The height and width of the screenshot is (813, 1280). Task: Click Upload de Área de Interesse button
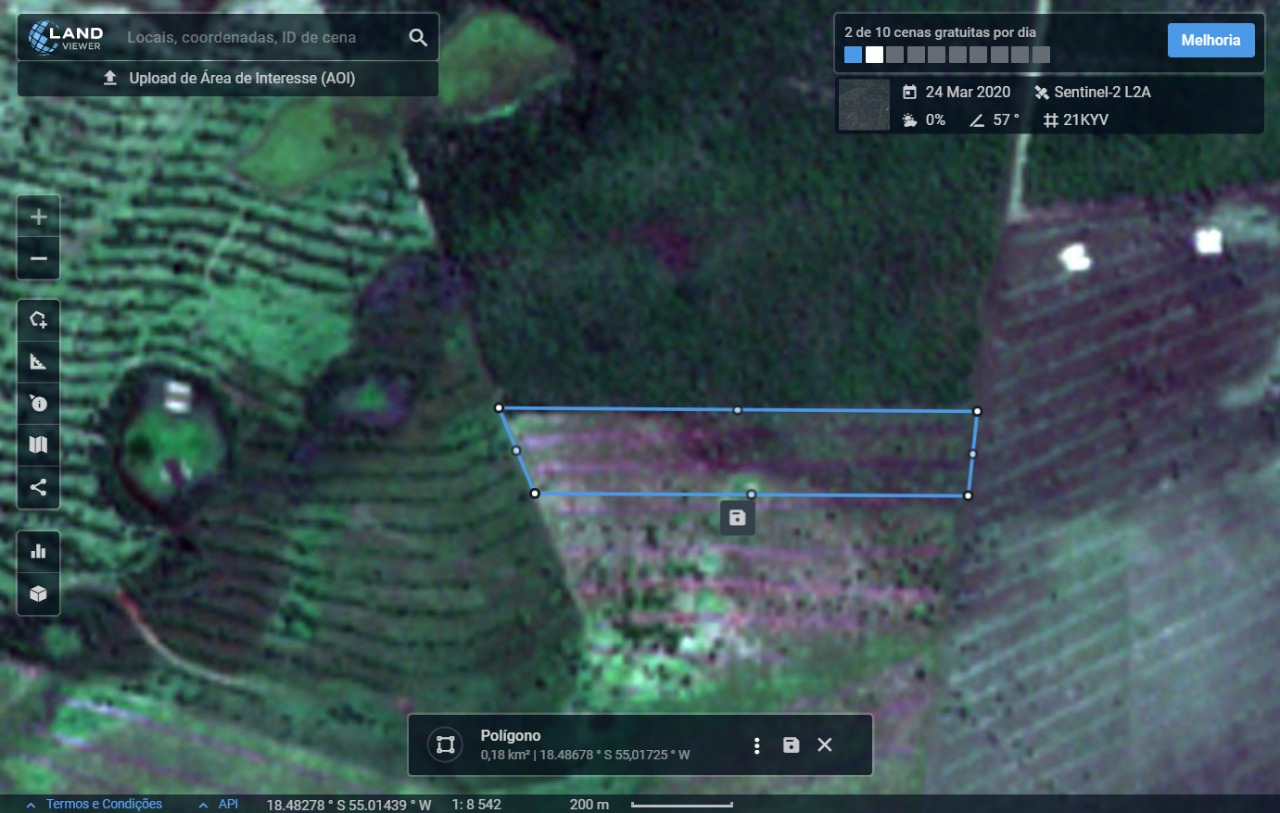coord(229,78)
